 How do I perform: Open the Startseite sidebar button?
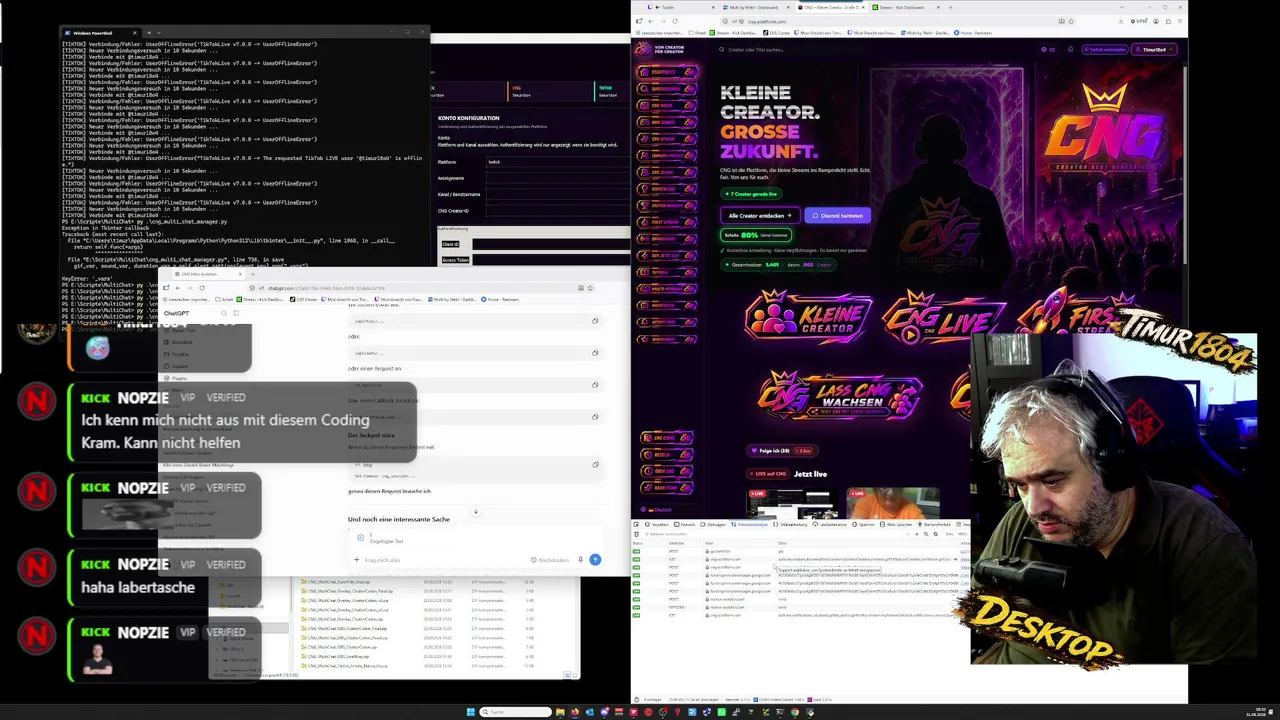tap(667, 73)
